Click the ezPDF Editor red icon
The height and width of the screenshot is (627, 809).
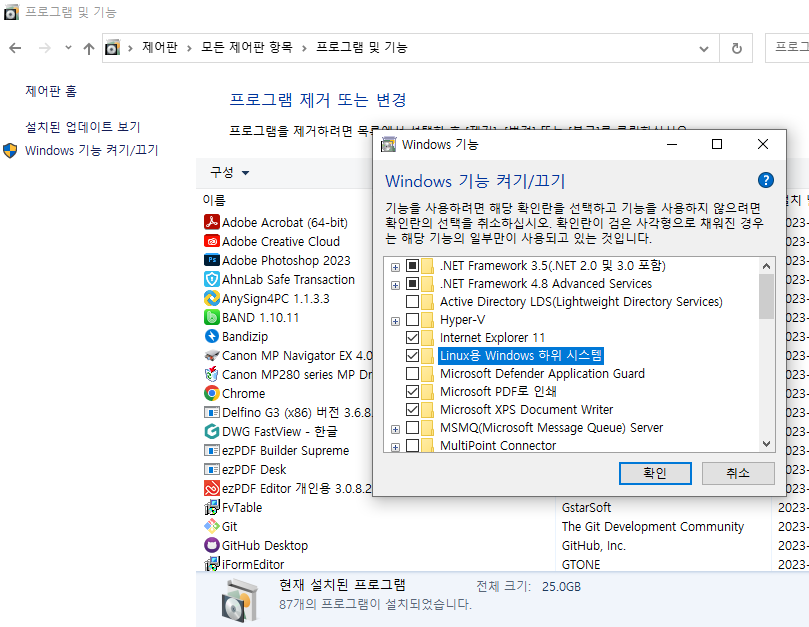pos(212,488)
